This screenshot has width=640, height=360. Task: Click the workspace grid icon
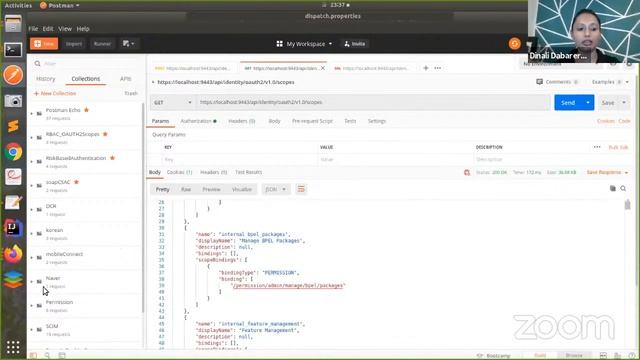(x=280, y=44)
